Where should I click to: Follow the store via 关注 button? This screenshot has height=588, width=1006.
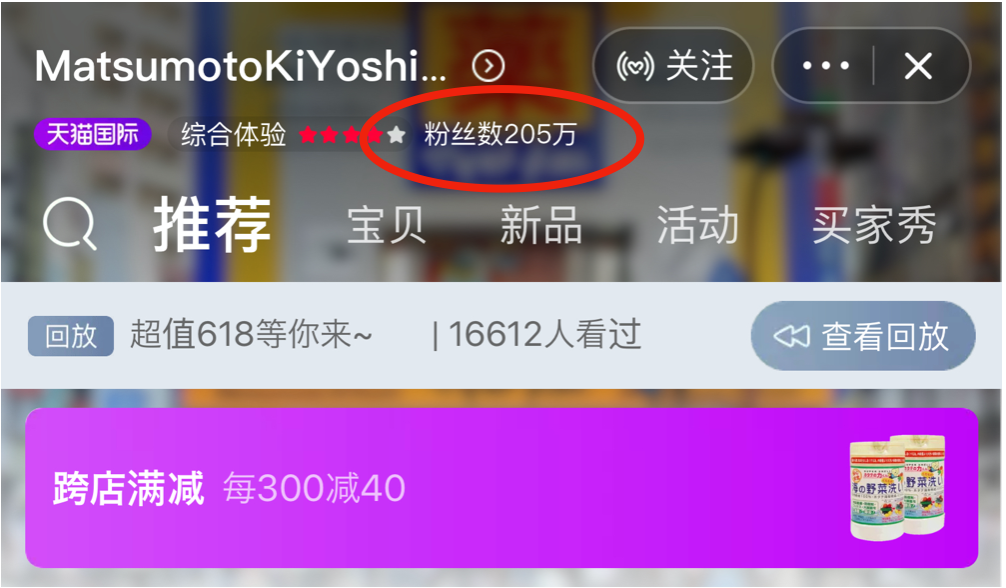coord(673,65)
